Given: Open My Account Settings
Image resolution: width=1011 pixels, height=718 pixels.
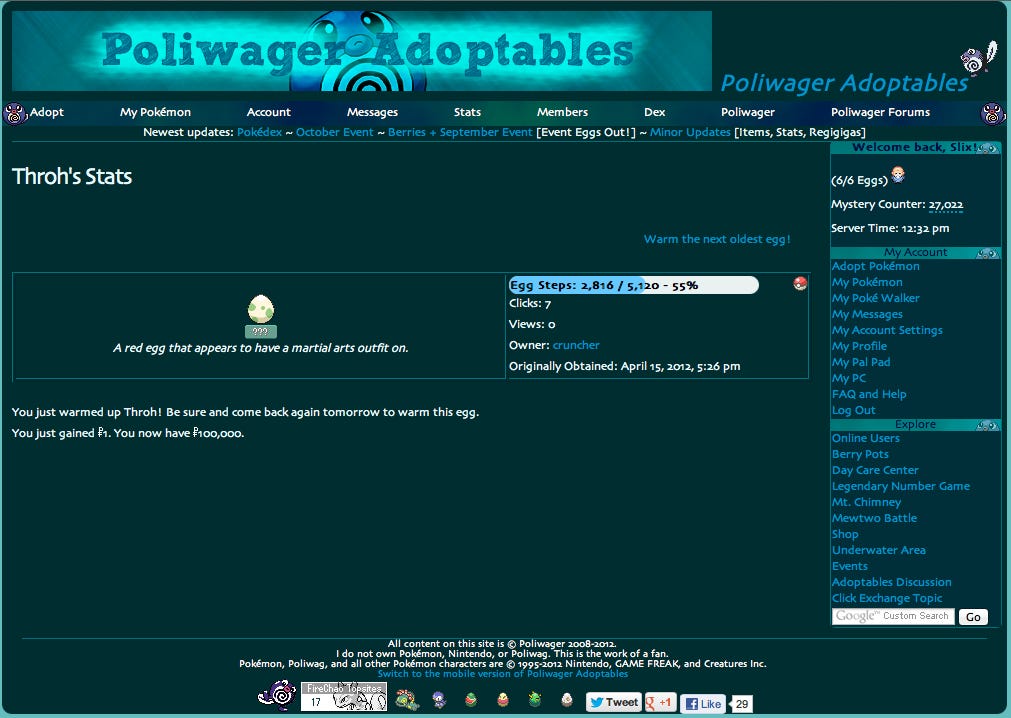Looking at the screenshot, I should [x=887, y=330].
